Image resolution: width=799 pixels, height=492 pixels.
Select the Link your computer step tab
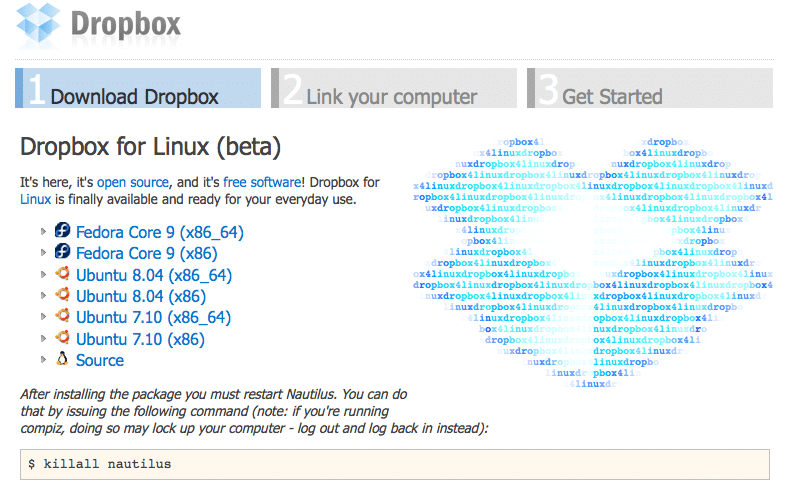(394, 88)
